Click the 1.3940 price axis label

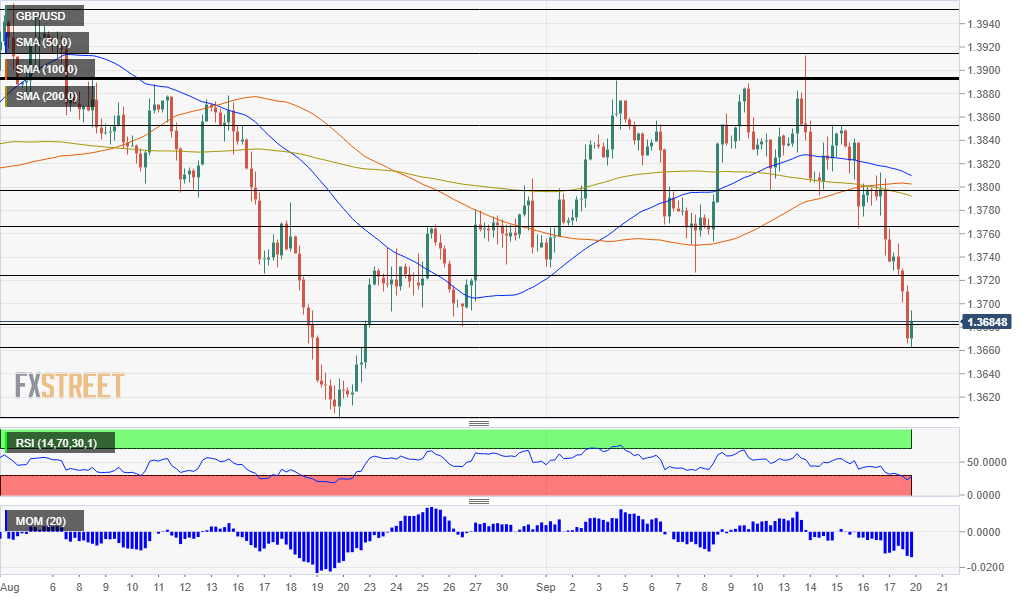[983, 24]
